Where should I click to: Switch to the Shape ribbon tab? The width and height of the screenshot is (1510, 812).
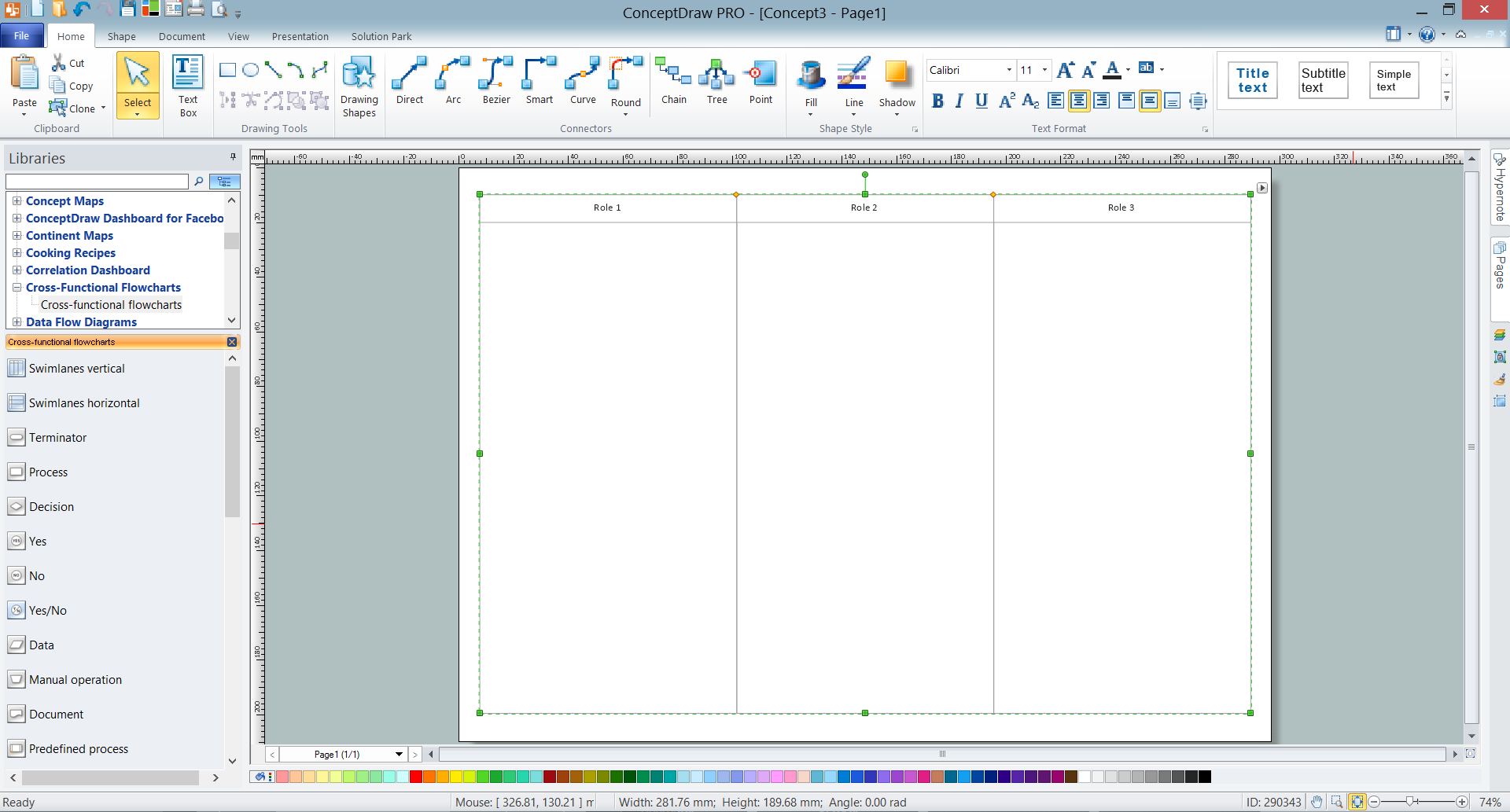click(121, 36)
